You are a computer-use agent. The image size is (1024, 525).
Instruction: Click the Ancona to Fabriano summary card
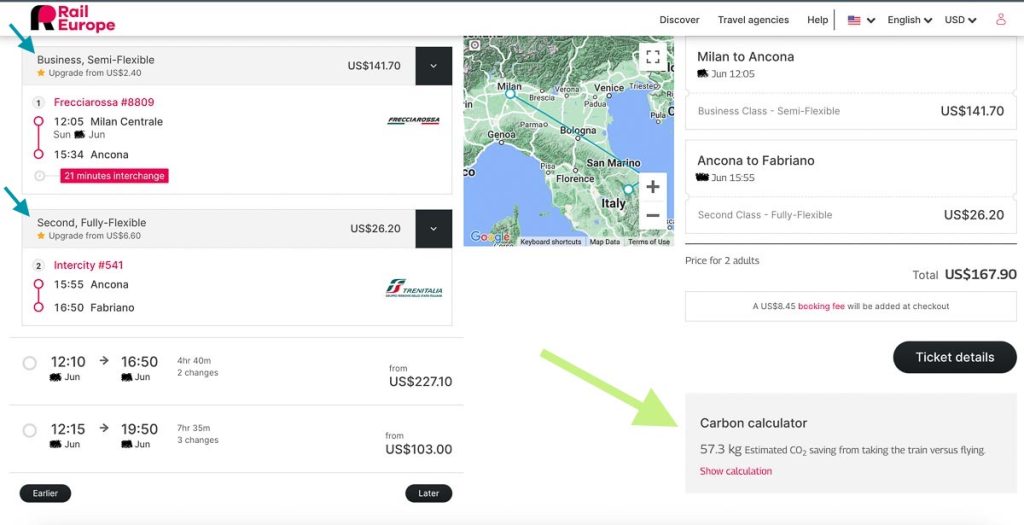click(851, 187)
